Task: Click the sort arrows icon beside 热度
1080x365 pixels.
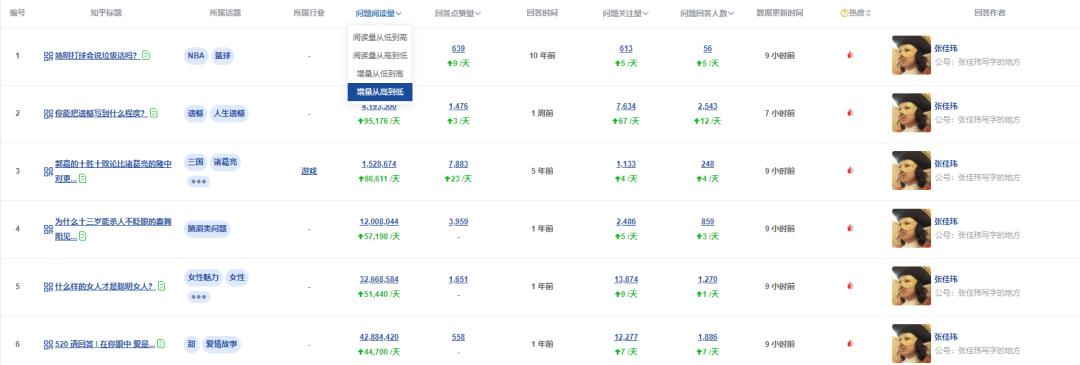Action: [869, 13]
